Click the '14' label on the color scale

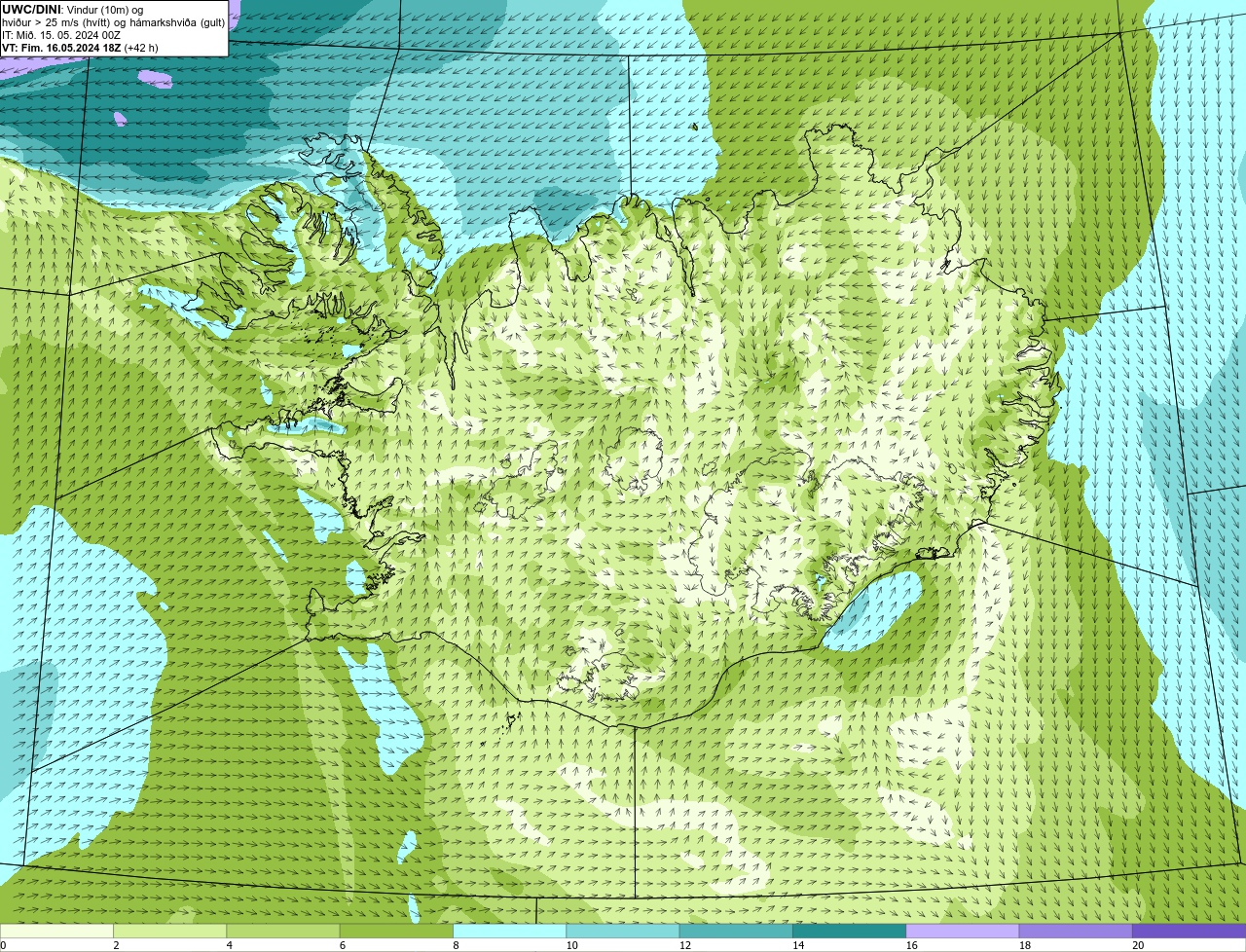pos(798,945)
